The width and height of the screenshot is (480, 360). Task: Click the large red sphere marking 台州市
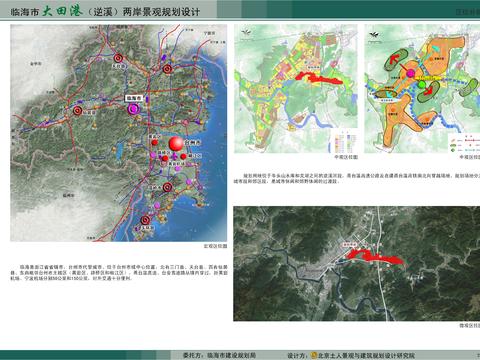[176, 143]
